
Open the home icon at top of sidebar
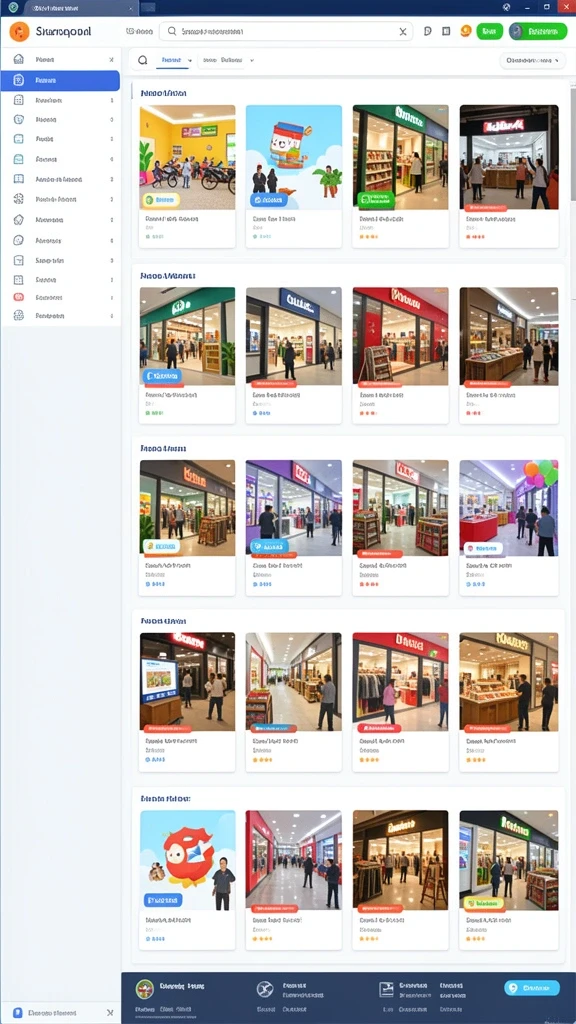click(x=19, y=59)
